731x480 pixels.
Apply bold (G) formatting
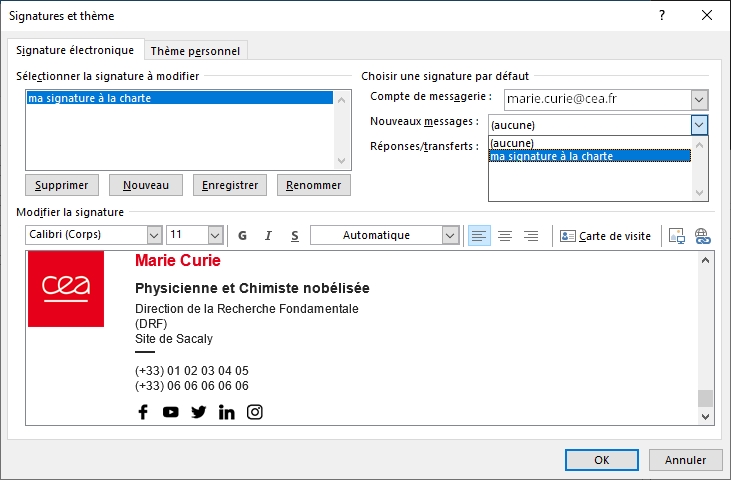tap(242, 236)
